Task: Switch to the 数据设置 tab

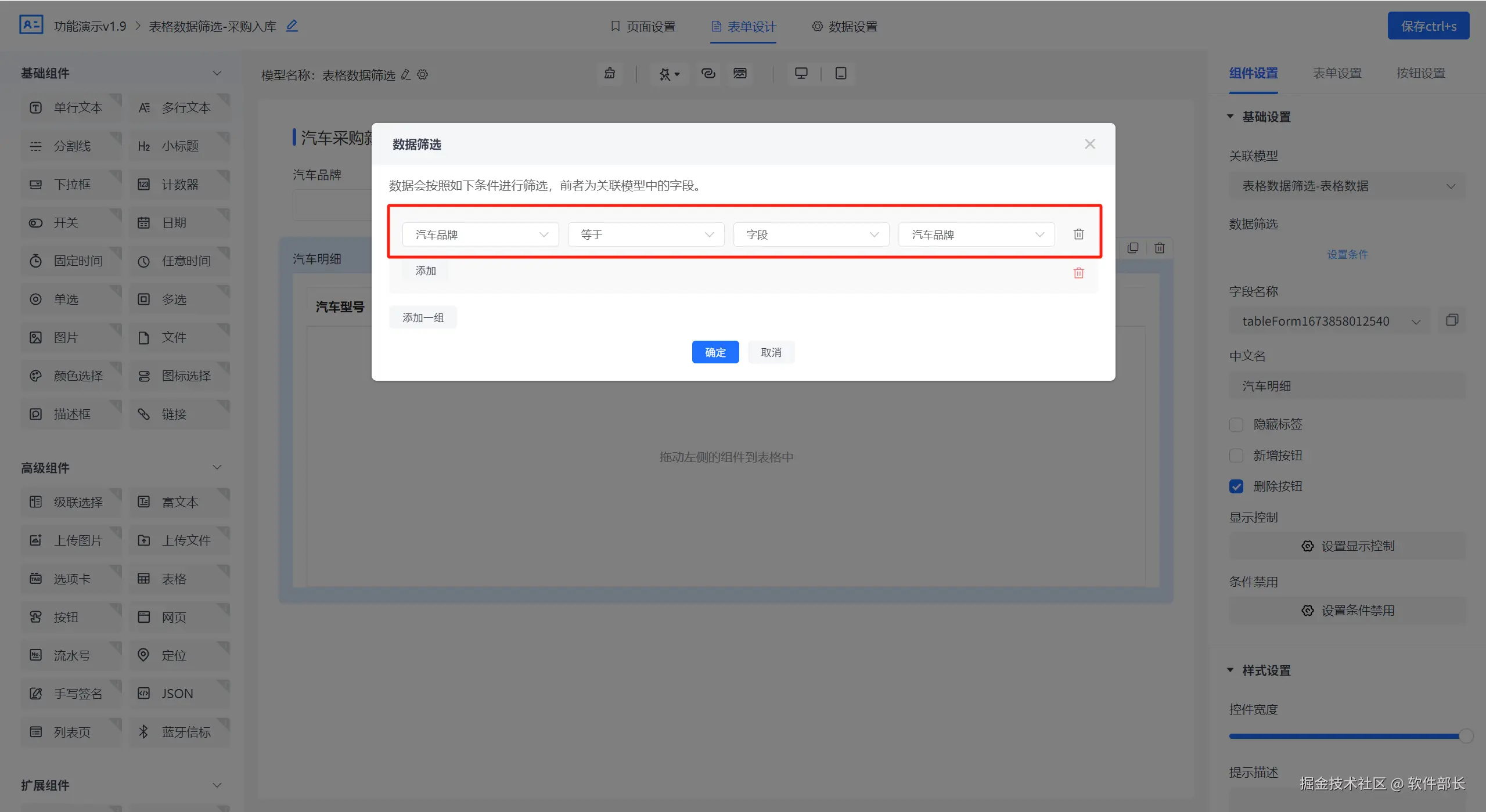Action: pyautogui.click(x=845, y=26)
